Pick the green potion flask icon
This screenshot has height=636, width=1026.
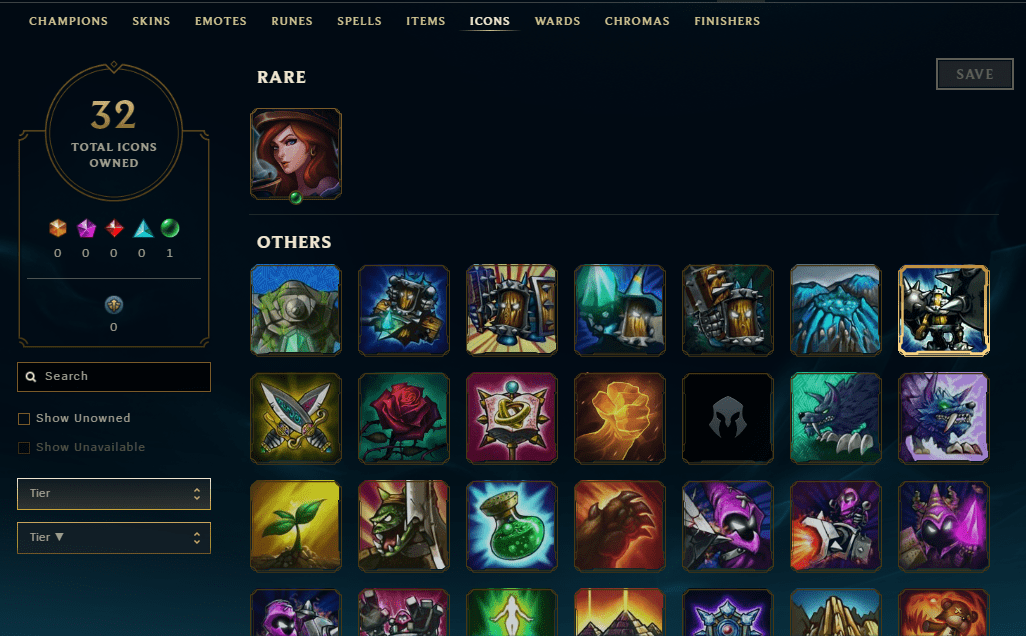(x=512, y=526)
